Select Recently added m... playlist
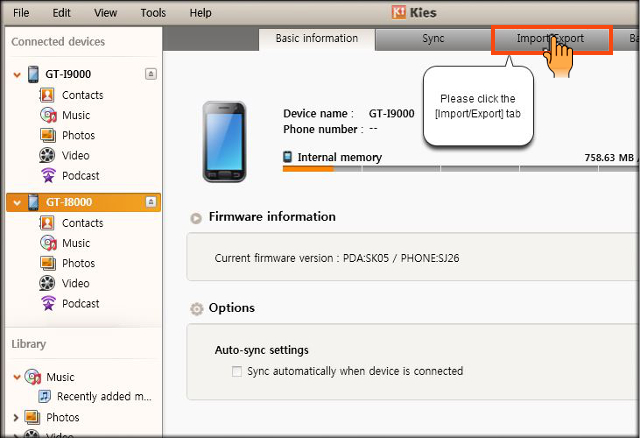 (104, 396)
